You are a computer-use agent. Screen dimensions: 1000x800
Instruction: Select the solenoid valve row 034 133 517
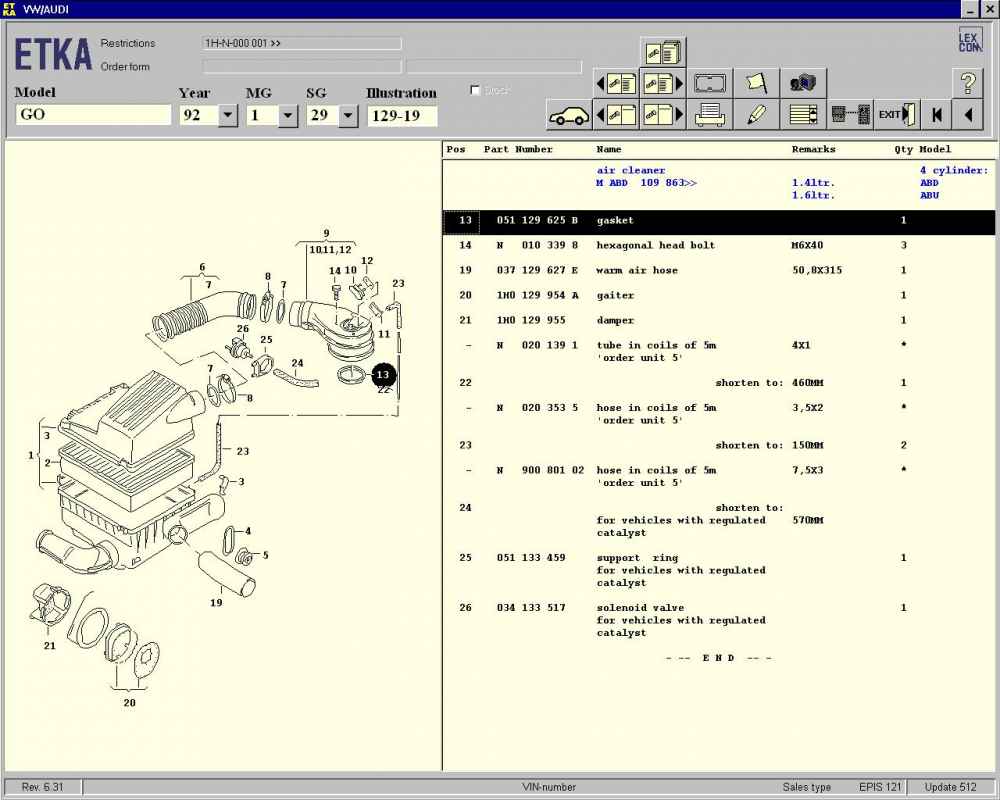click(719, 620)
